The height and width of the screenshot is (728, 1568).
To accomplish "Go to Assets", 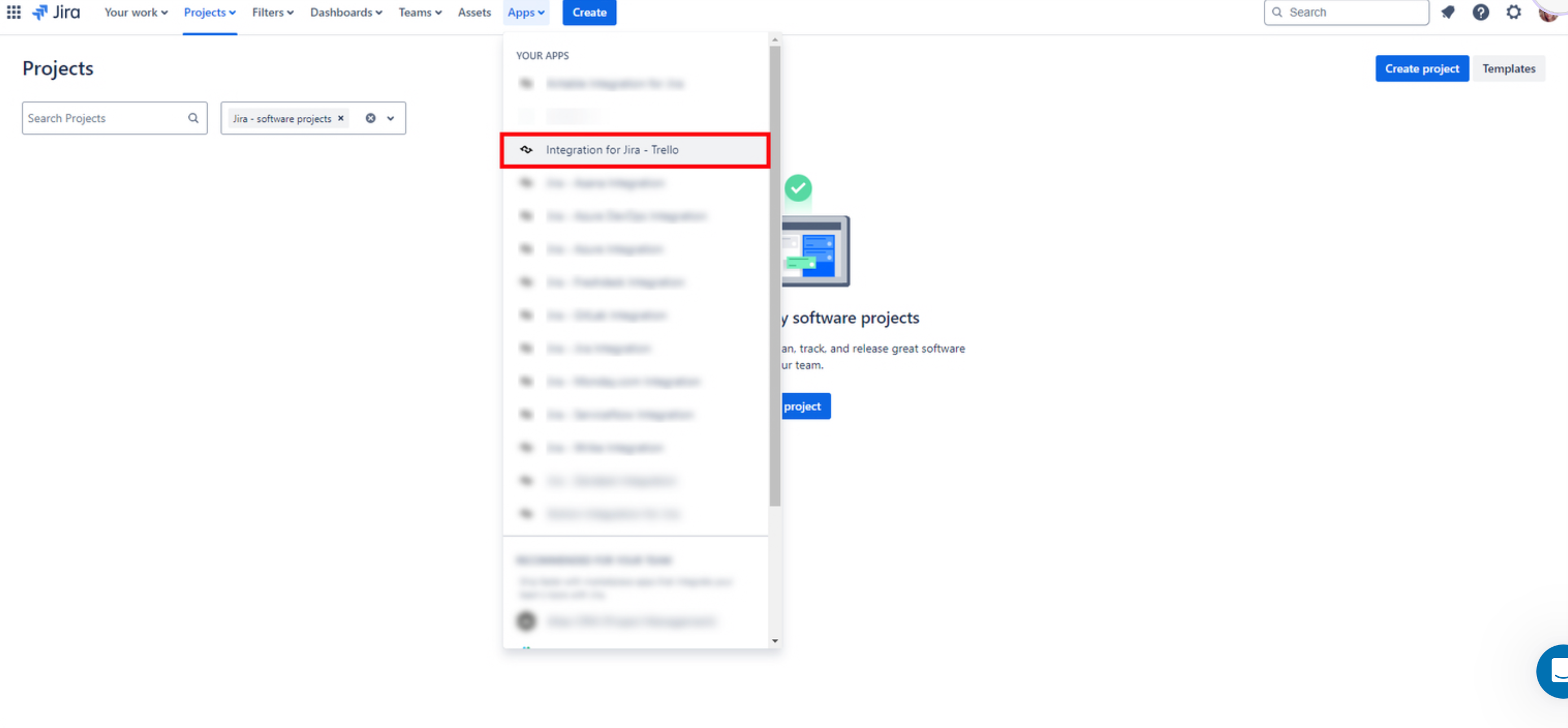I will (x=474, y=12).
